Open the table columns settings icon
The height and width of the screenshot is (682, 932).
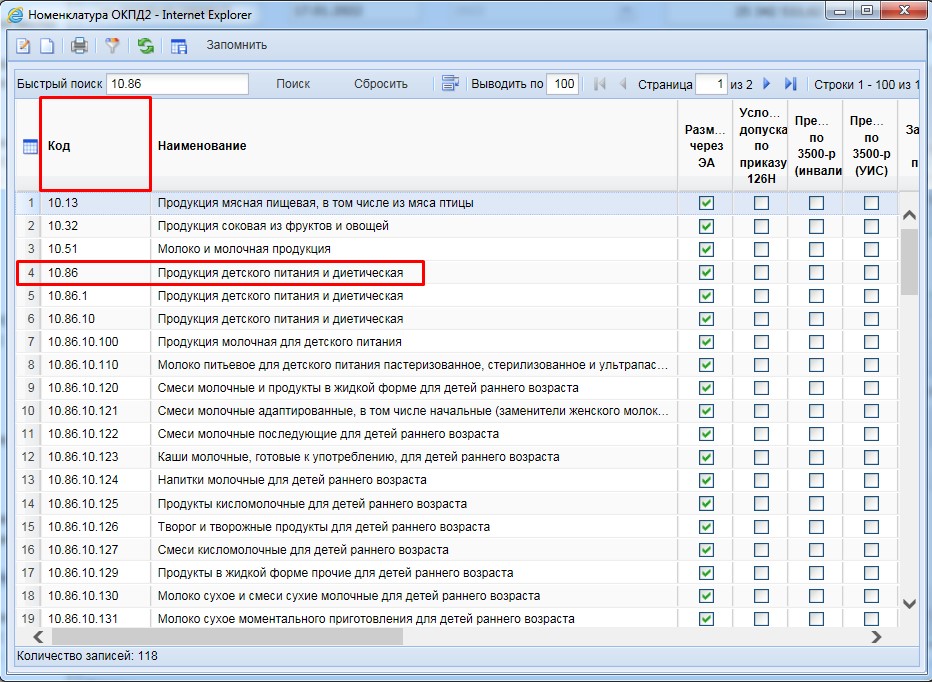[179, 46]
